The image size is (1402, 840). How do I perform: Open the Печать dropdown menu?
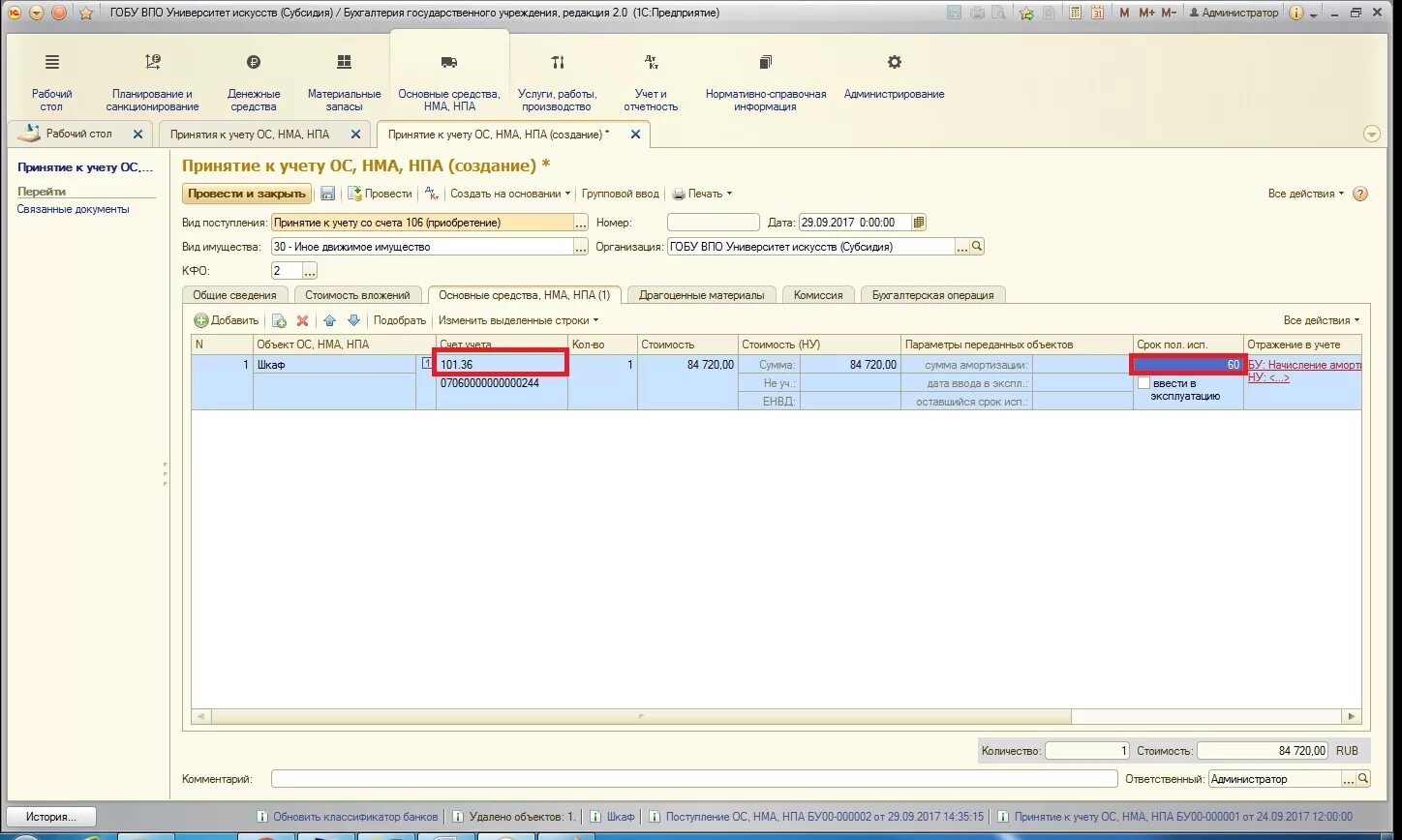702,194
